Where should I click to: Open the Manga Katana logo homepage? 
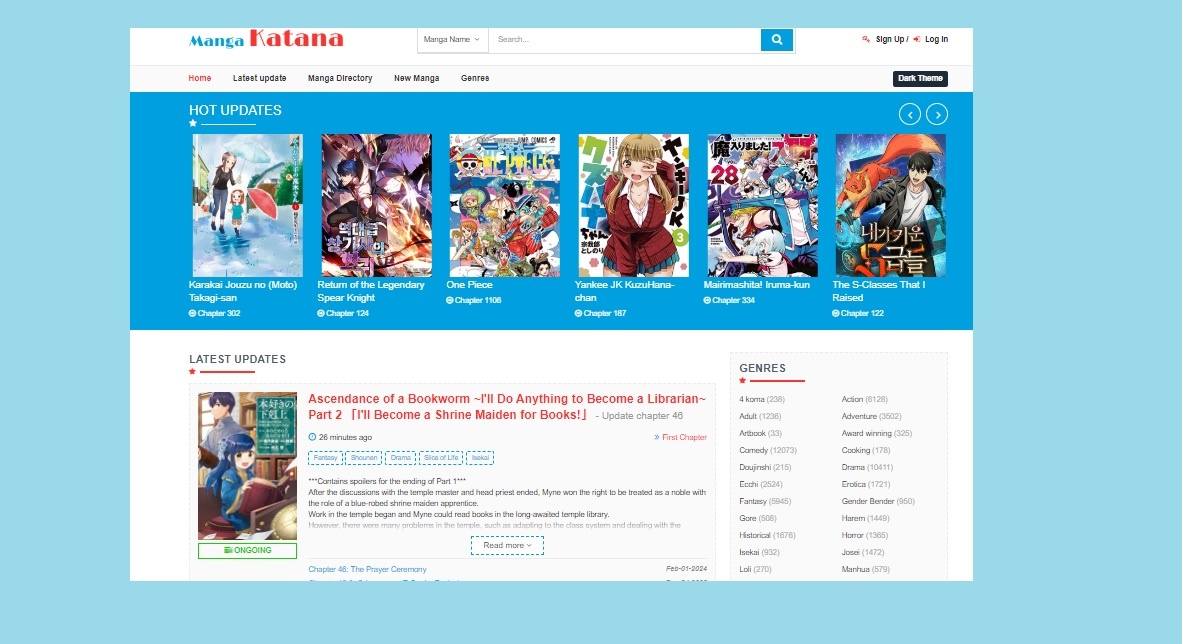pyautogui.click(x=266, y=39)
